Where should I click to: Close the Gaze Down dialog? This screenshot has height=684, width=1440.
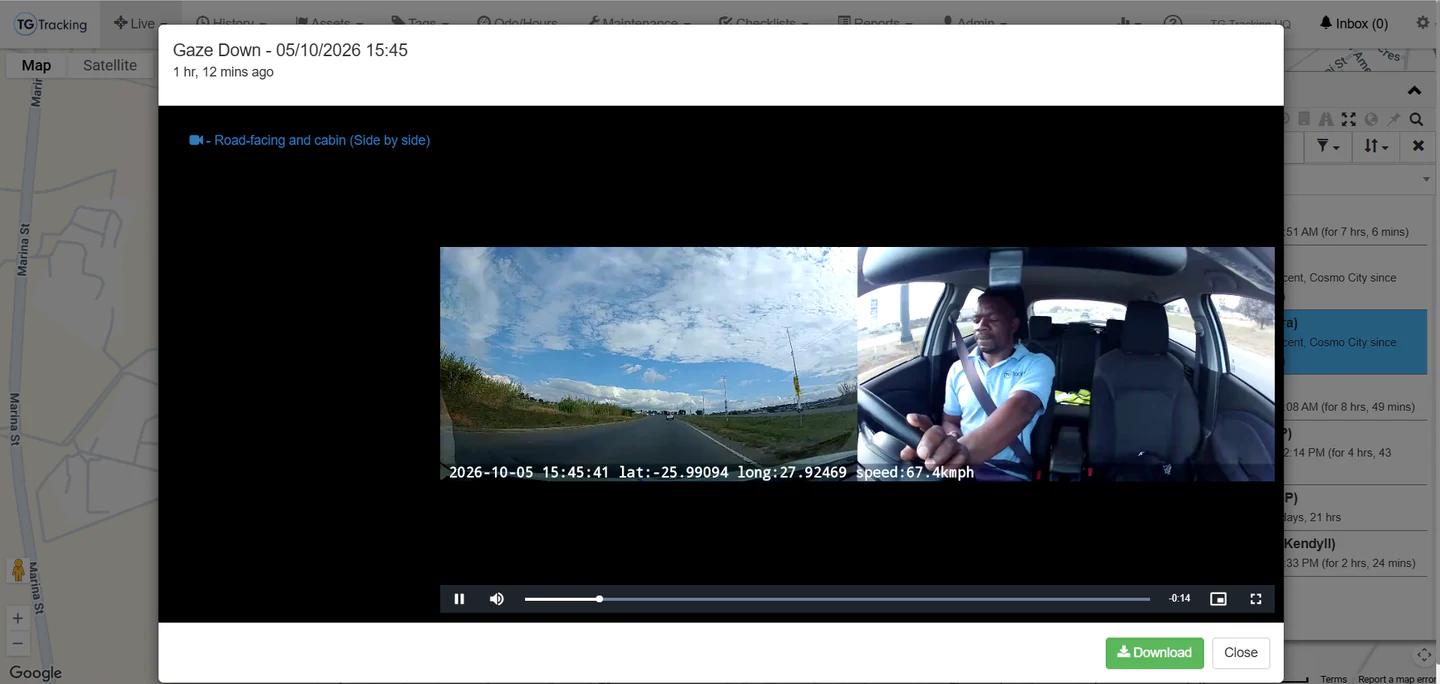(x=1240, y=653)
